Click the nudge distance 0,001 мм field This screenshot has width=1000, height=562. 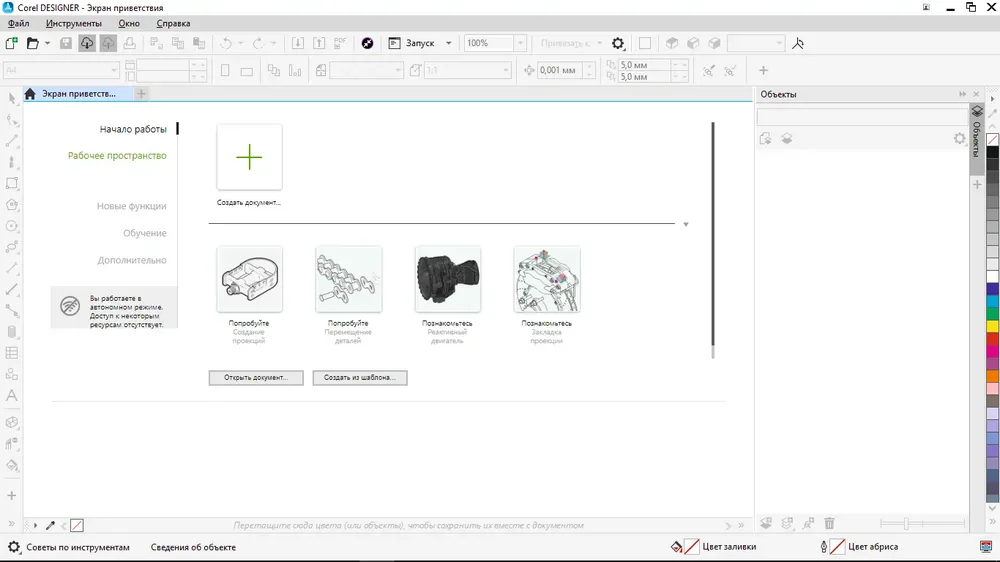561,70
